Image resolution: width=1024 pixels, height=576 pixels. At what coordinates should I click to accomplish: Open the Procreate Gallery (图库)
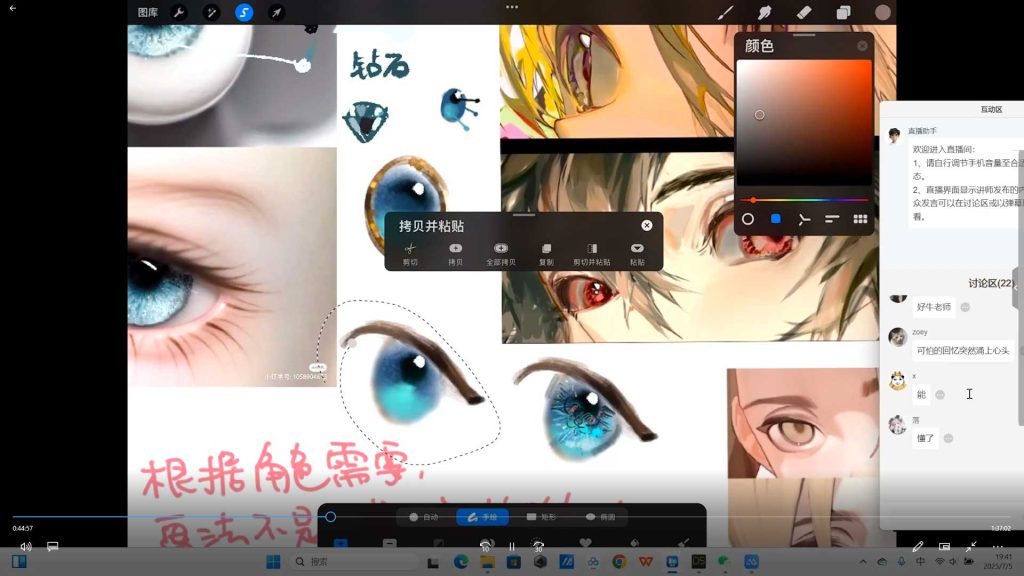[x=148, y=12]
